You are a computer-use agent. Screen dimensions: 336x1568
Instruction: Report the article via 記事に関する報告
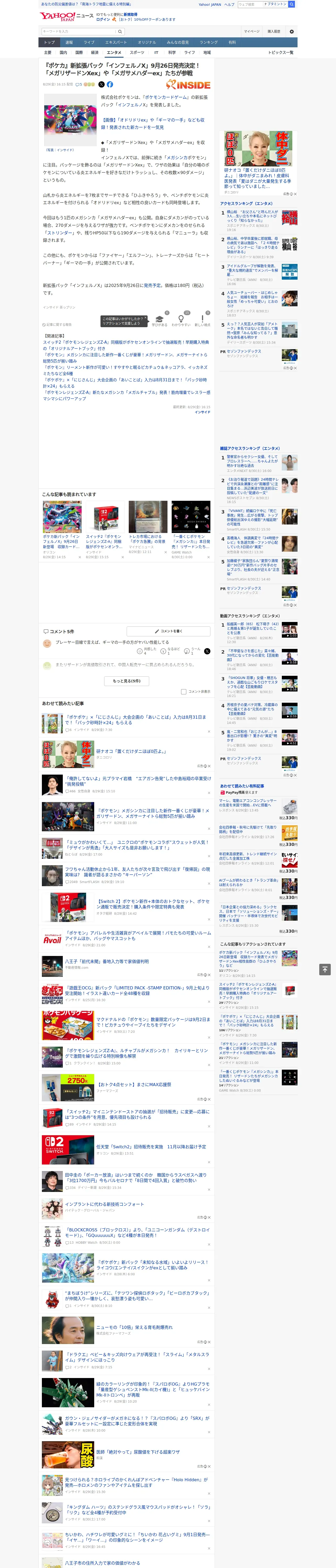pos(57,325)
